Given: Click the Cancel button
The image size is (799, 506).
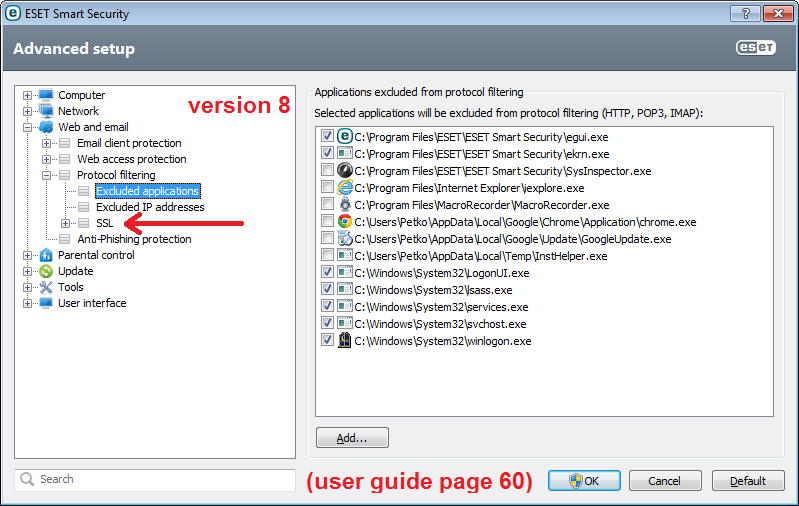Looking at the screenshot, I should click(664, 481).
